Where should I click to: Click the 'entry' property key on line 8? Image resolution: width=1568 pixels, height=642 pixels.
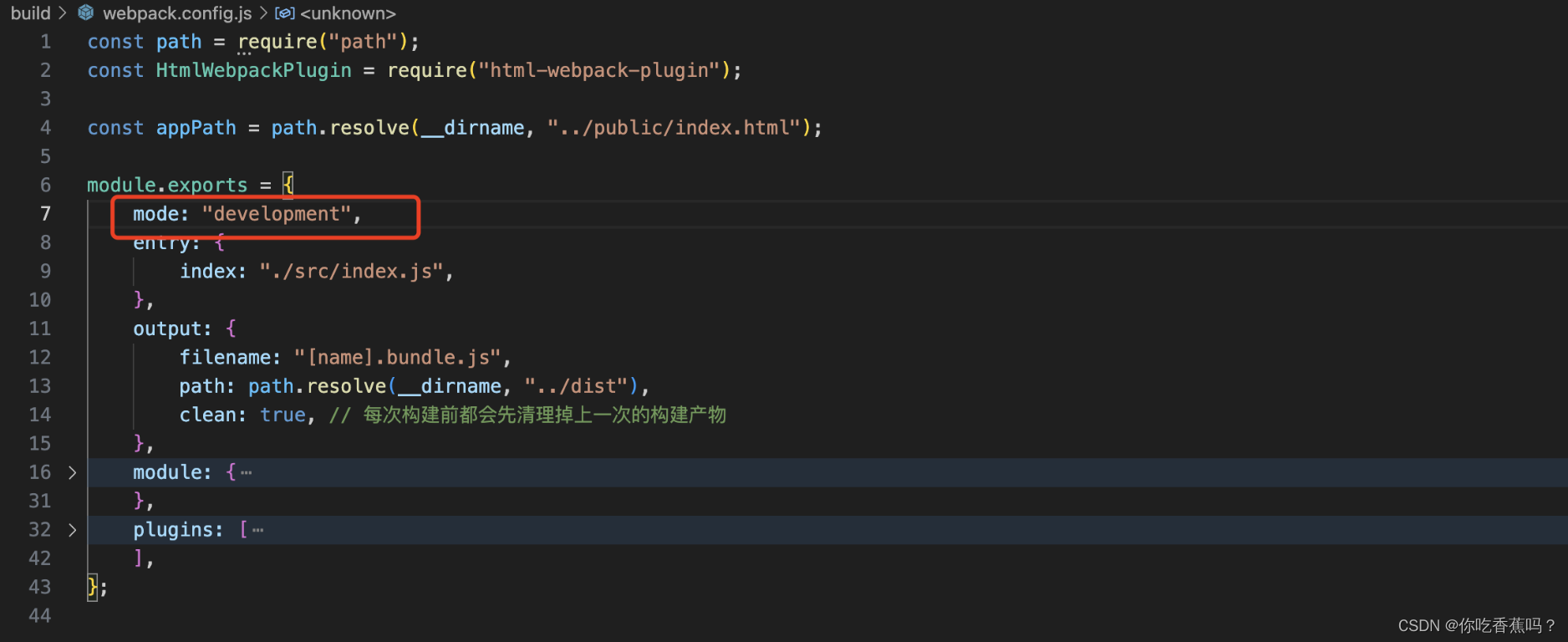click(161, 243)
